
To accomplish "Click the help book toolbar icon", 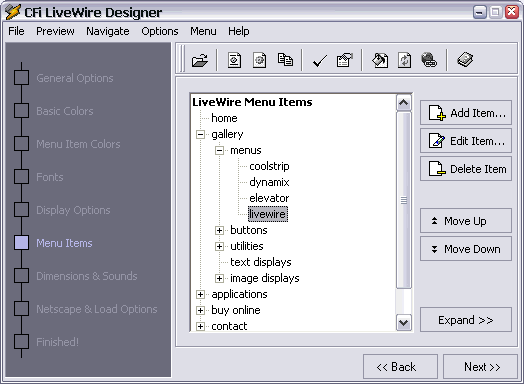I will click(465, 60).
